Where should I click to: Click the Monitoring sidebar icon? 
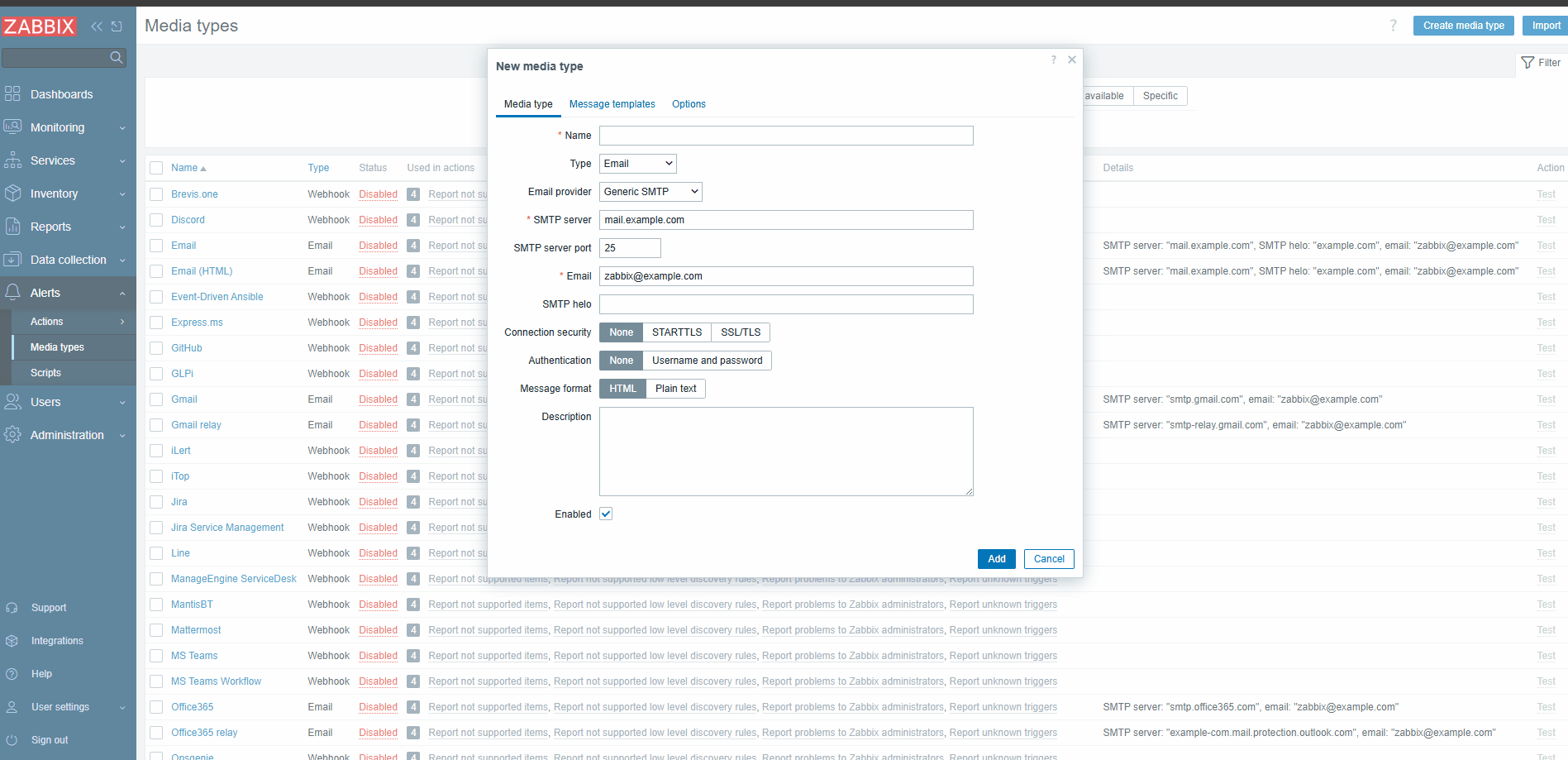pos(12,127)
